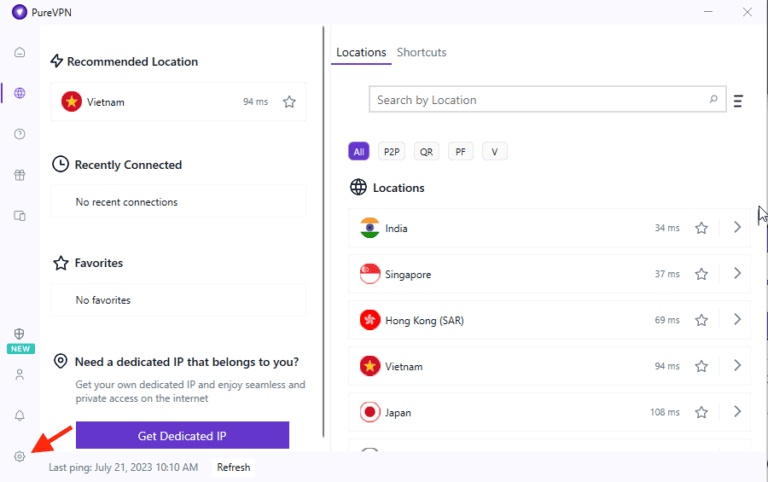Click the user profile sidebar icon
768x482 pixels.
[x=20, y=375]
